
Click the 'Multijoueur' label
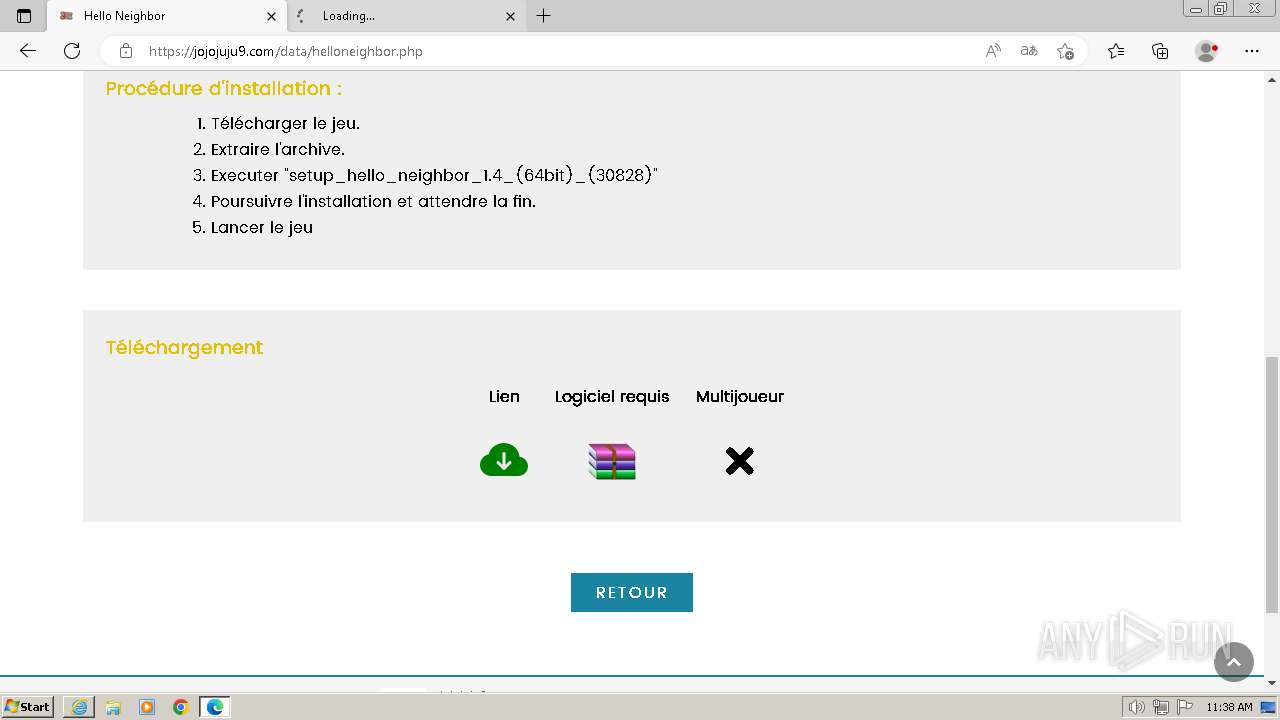coord(740,397)
